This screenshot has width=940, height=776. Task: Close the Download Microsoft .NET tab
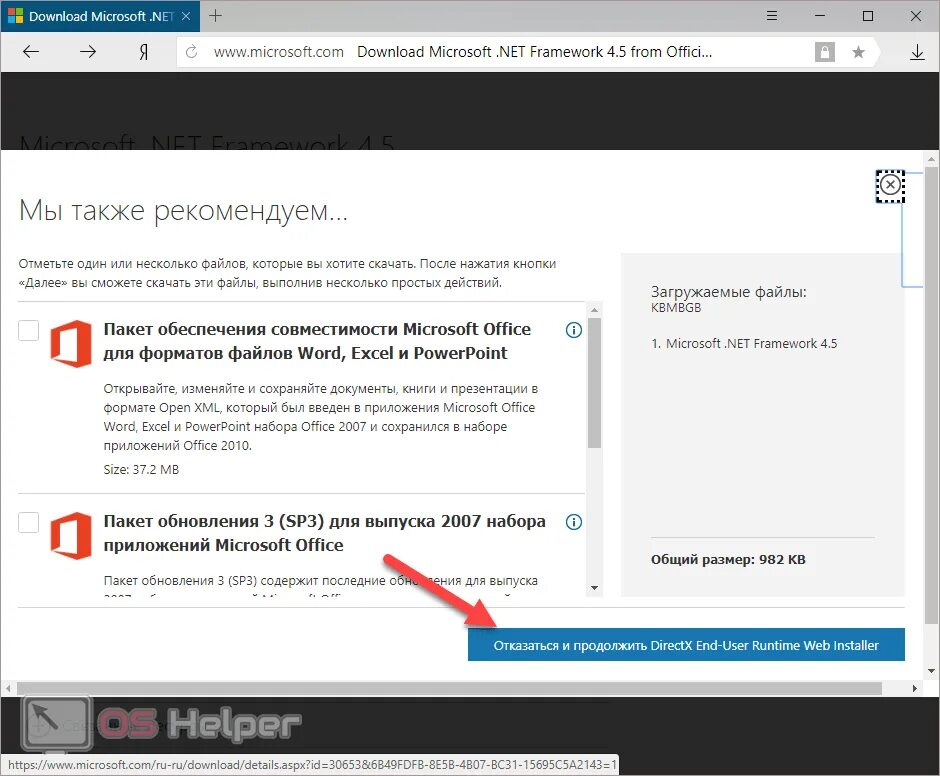[x=186, y=16]
